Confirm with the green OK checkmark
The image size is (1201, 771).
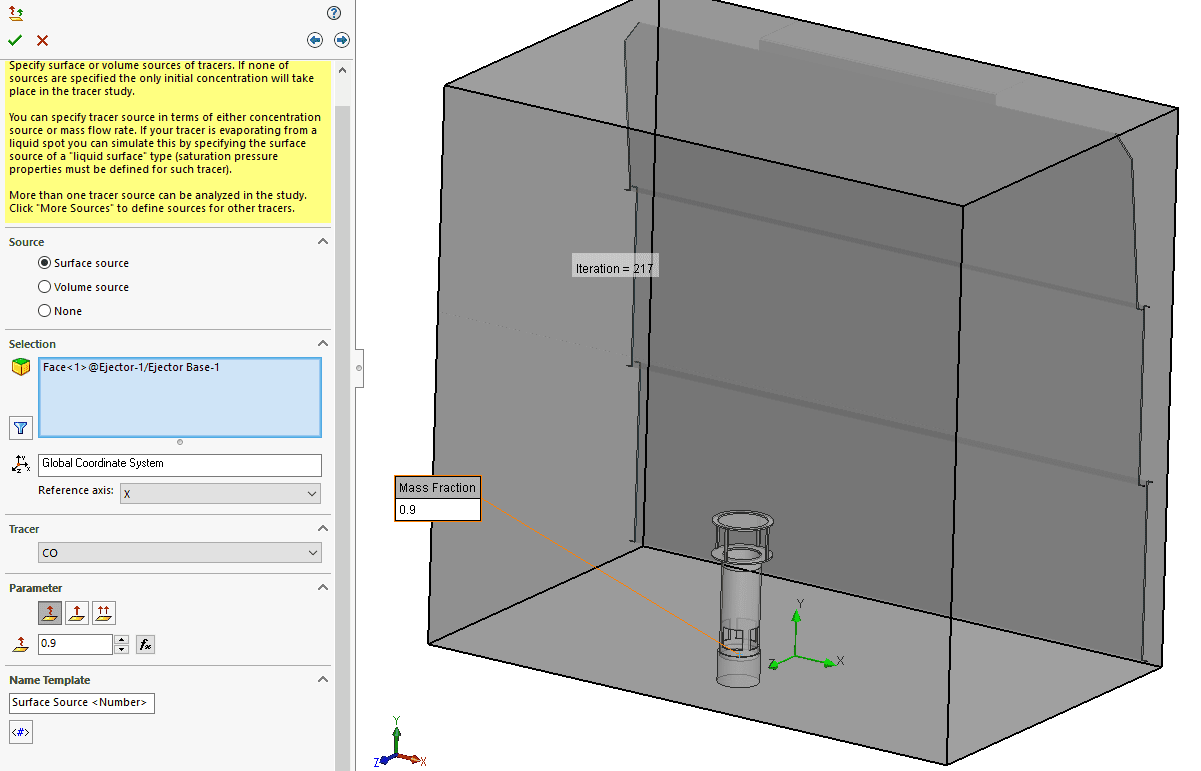coord(15,40)
